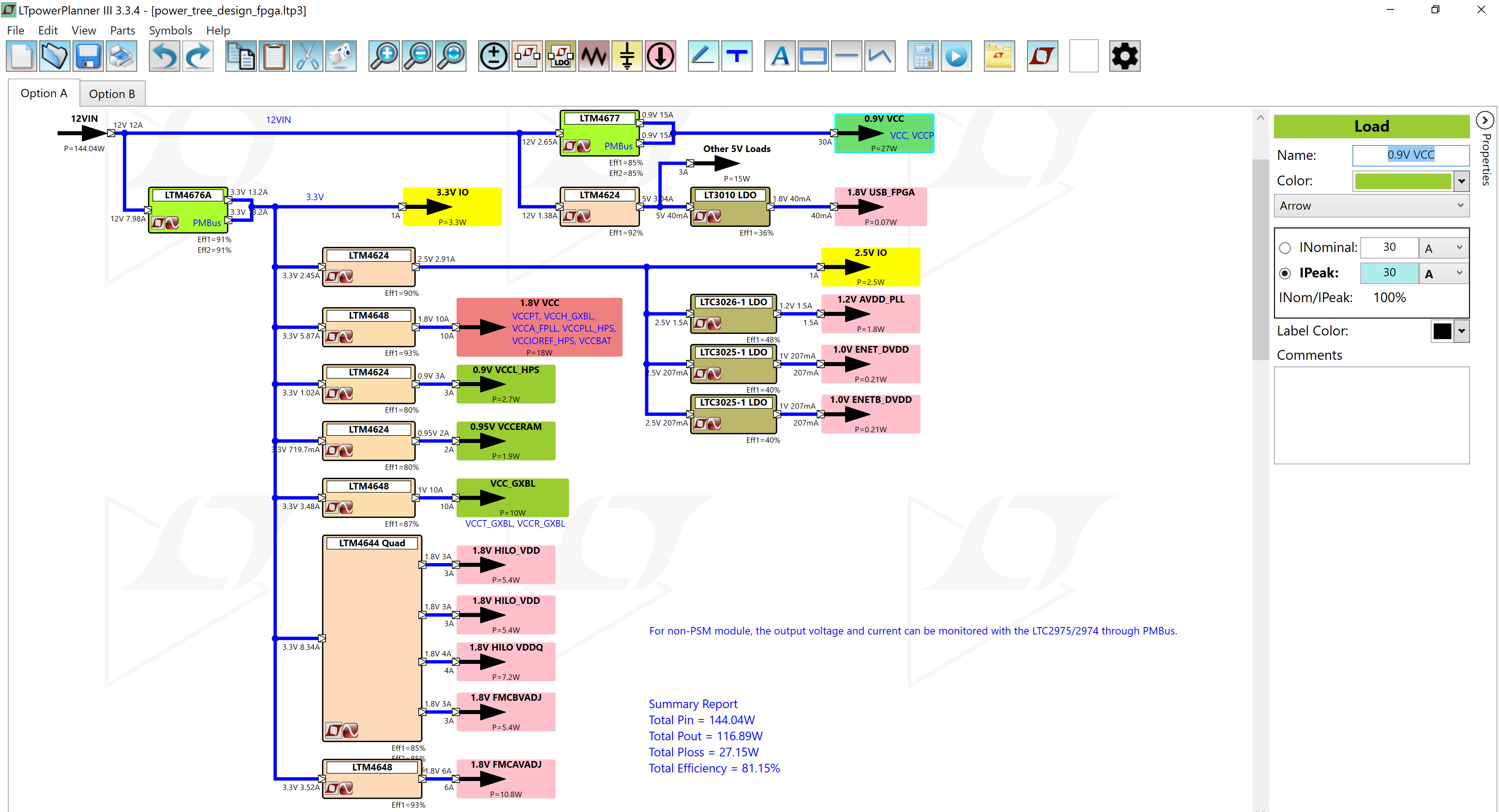
Task: Open the Parts menu
Action: coord(122,30)
